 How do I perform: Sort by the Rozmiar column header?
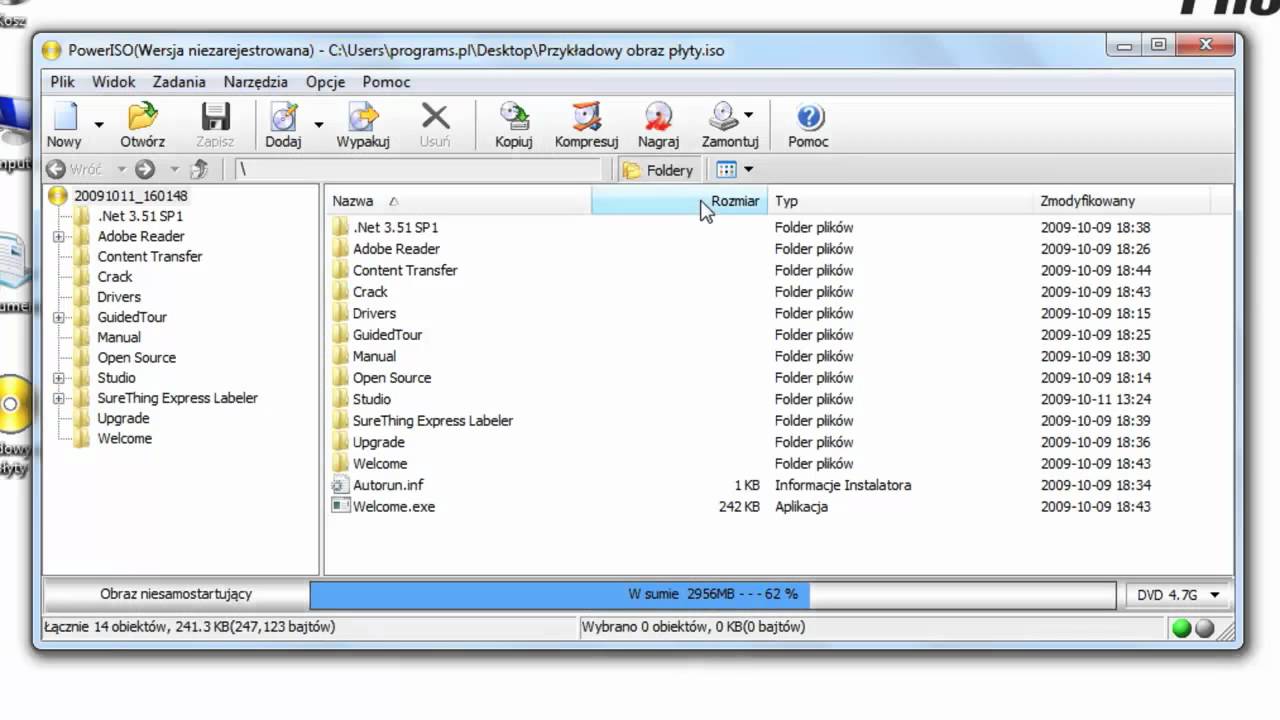coord(679,201)
